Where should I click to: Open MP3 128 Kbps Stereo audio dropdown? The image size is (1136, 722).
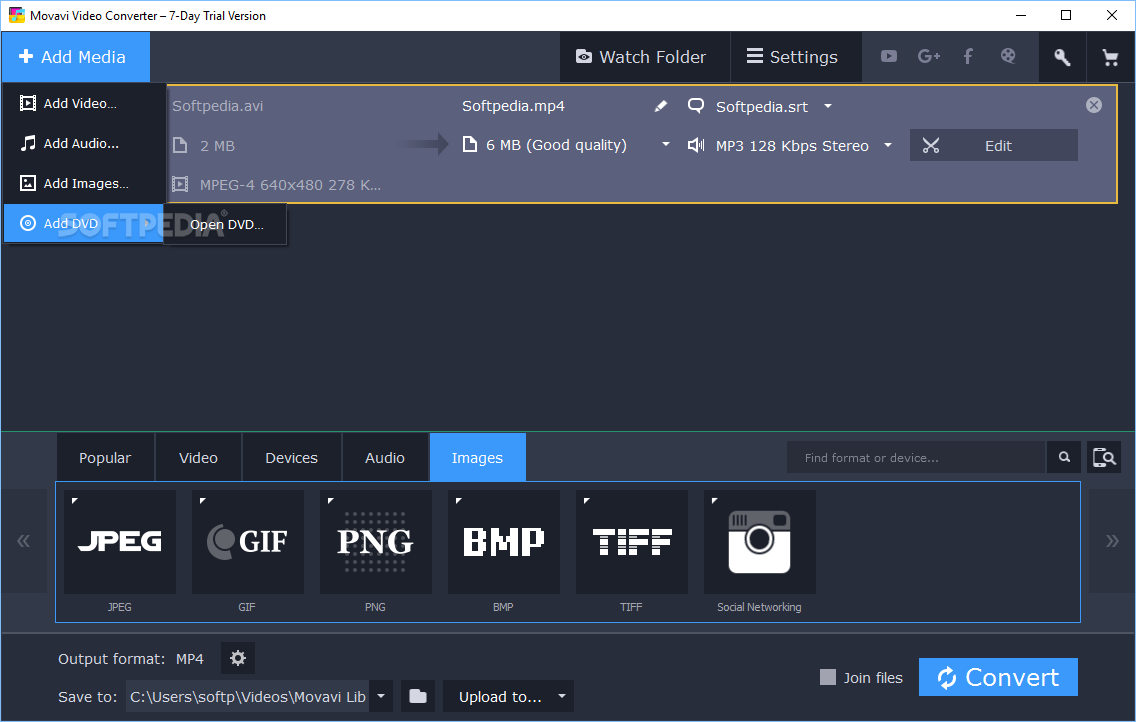pos(888,146)
